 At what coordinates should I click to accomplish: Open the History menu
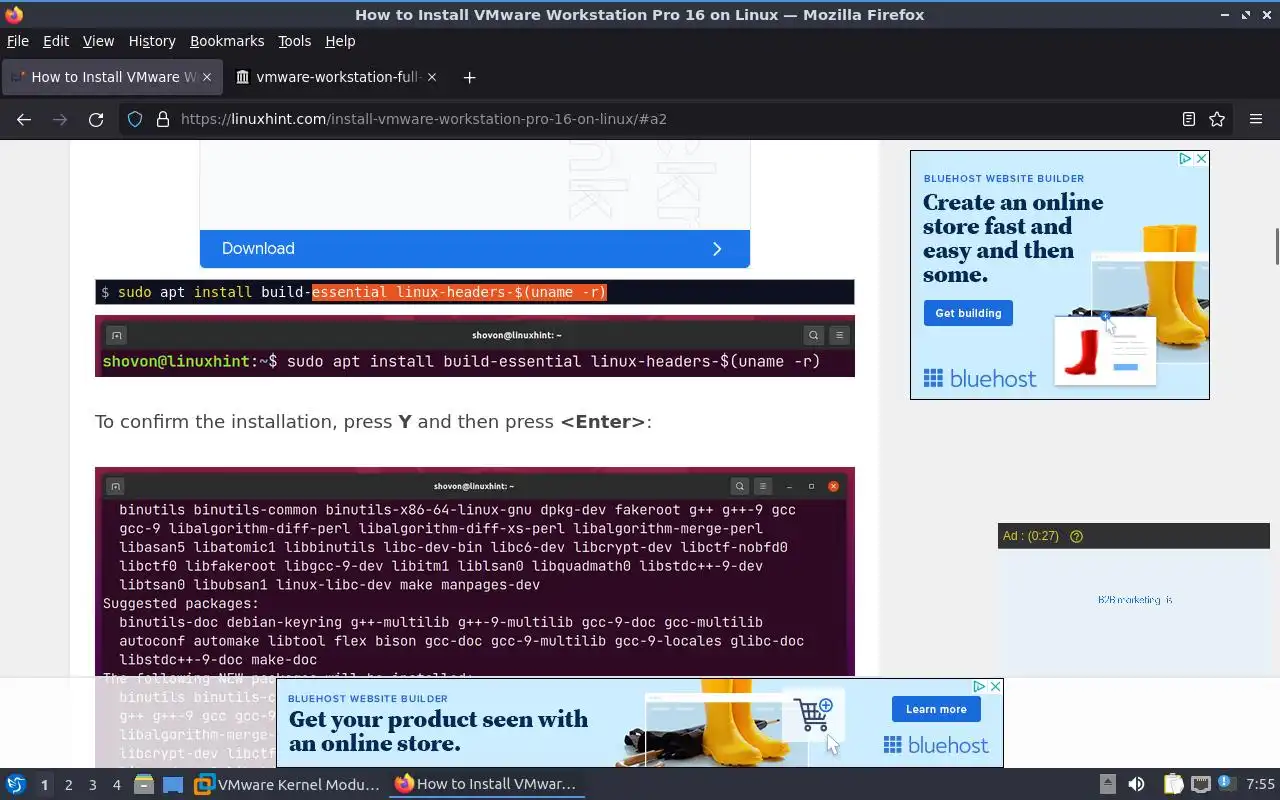pyautogui.click(x=152, y=41)
